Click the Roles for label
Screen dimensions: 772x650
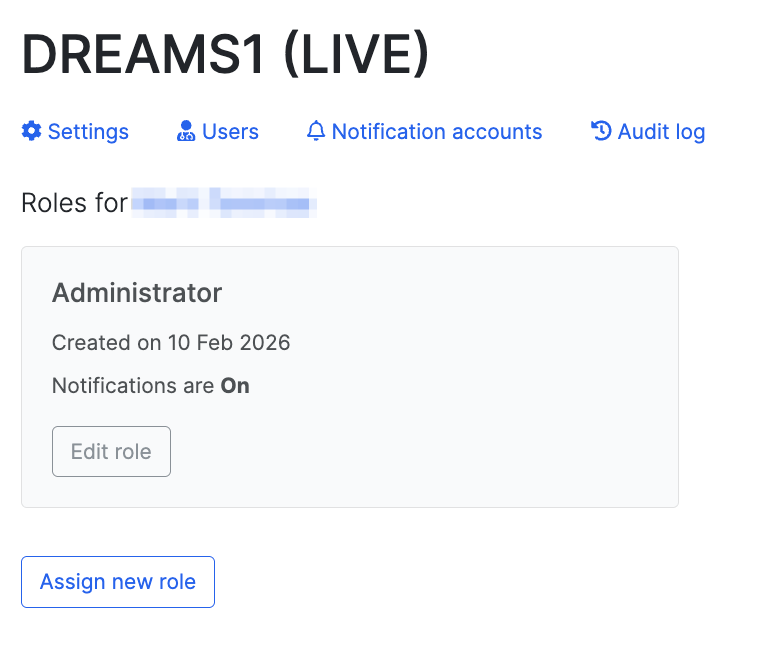pos(74,203)
